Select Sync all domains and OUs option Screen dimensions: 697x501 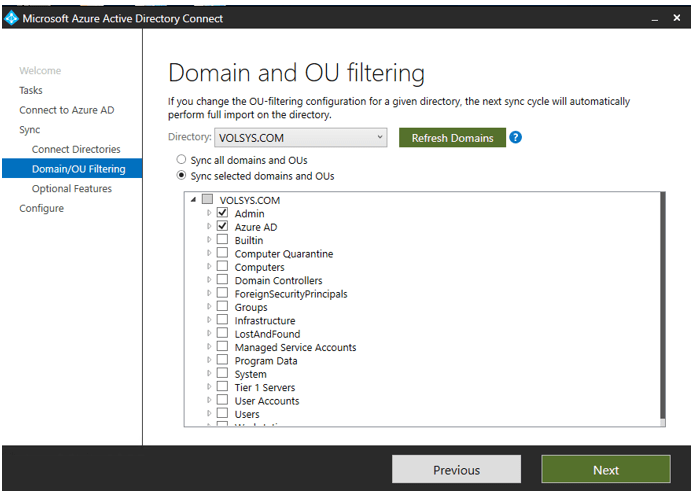click(x=181, y=160)
